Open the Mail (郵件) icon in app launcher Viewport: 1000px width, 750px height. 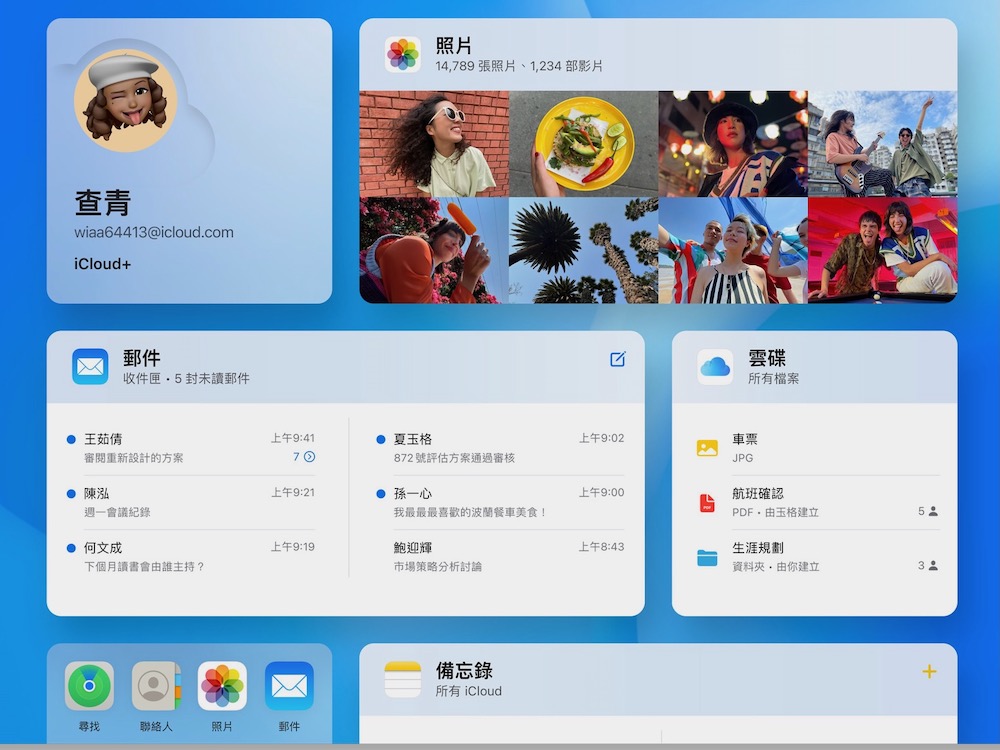289,686
